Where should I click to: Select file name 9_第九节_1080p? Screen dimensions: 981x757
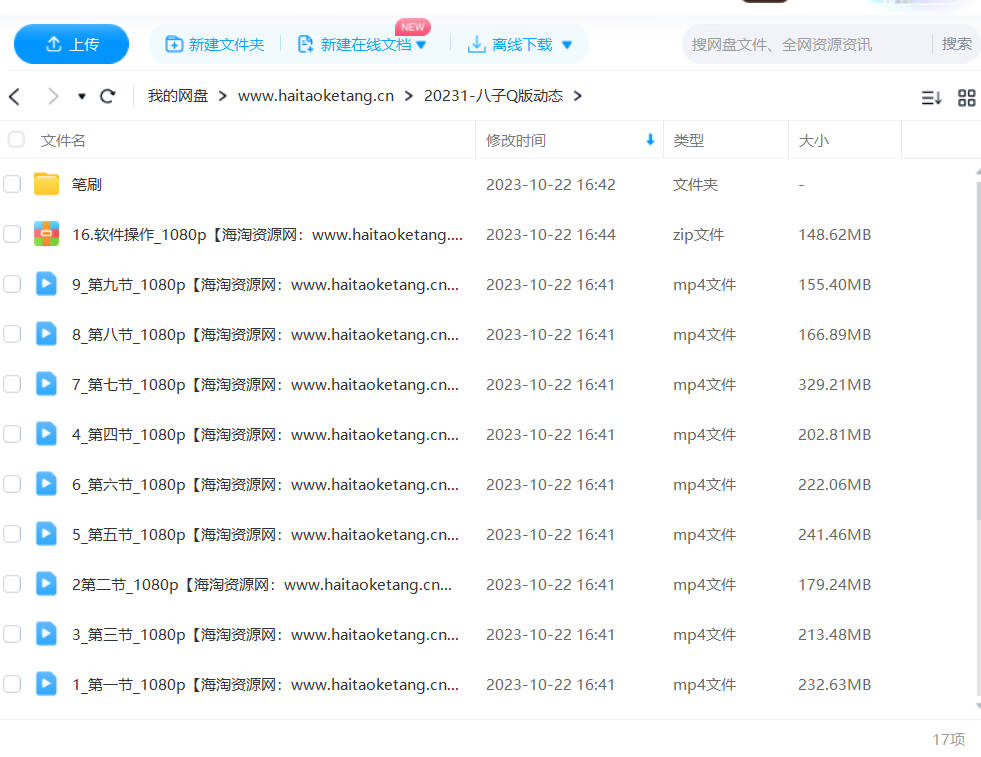[265, 285]
